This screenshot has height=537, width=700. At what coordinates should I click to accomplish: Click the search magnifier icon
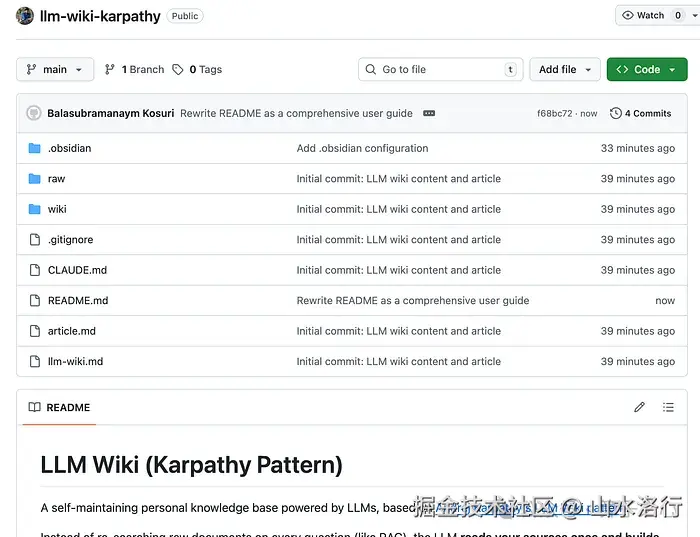click(x=371, y=69)
